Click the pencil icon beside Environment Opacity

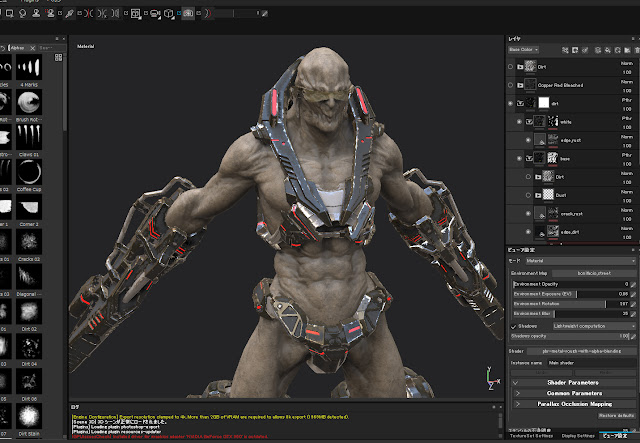[x=633, y=284]
